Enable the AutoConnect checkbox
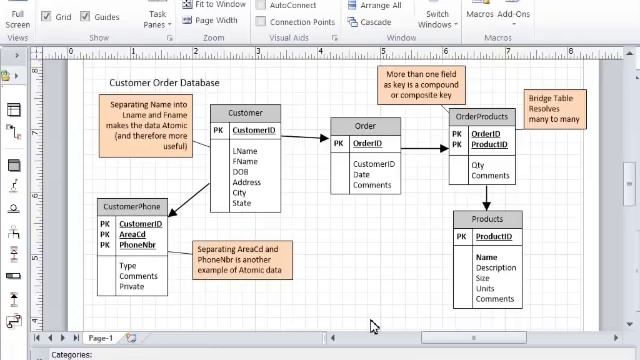The image size is (640, 360). tap(260, 5)
